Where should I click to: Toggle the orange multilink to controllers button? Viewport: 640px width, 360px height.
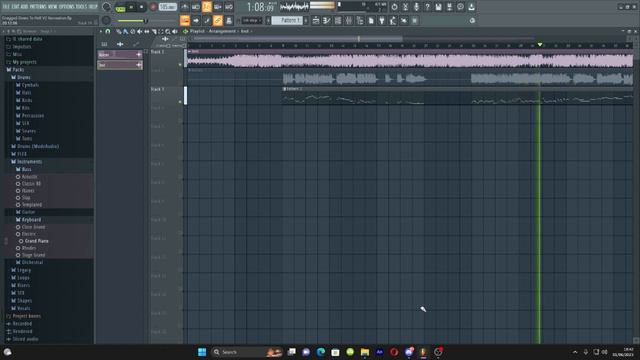218,20
